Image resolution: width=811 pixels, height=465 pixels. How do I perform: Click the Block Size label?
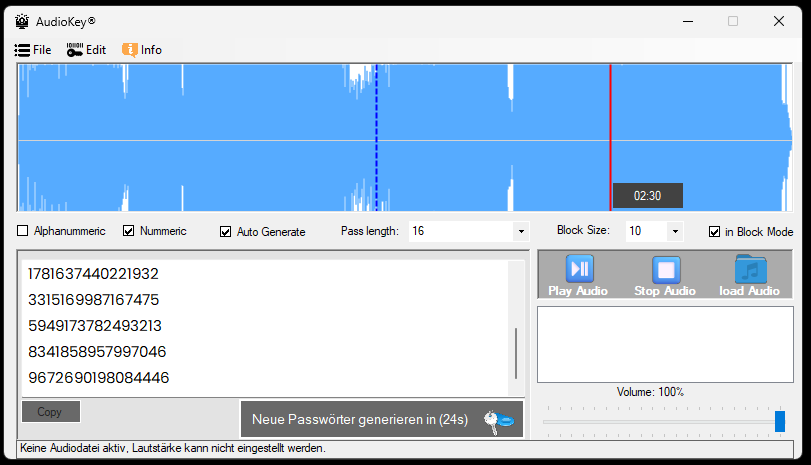(583, 230)
